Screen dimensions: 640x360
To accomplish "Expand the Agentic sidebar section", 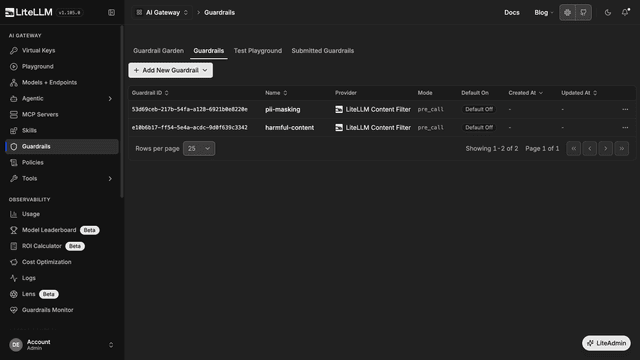I will point(62,98).
